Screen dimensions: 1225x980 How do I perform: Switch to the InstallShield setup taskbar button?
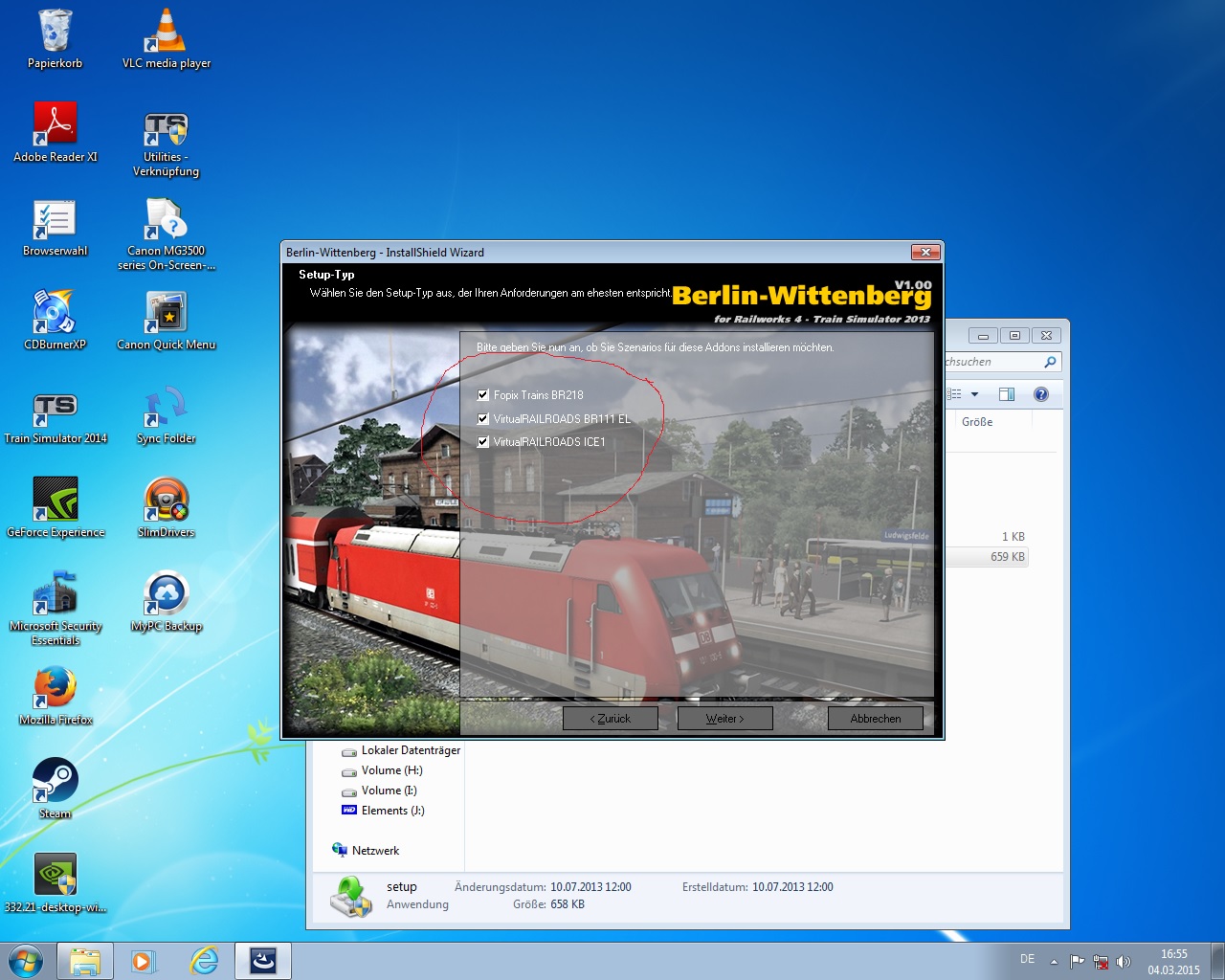tap(263, 961)
